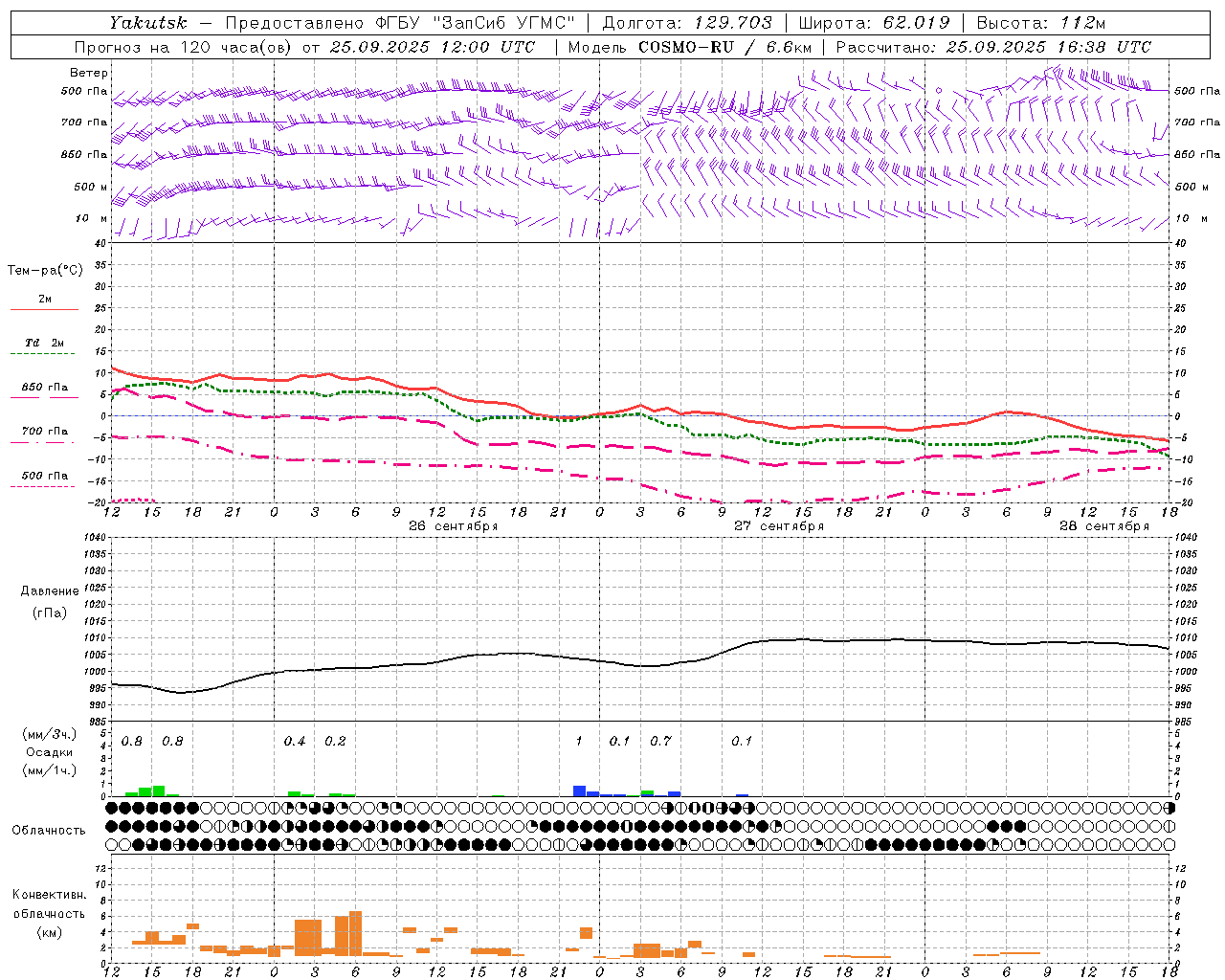Screen dimensions: 1225x980
Task: Click the 'Тем-ра(°C)' temperature label
Action: tap(45, 271)
